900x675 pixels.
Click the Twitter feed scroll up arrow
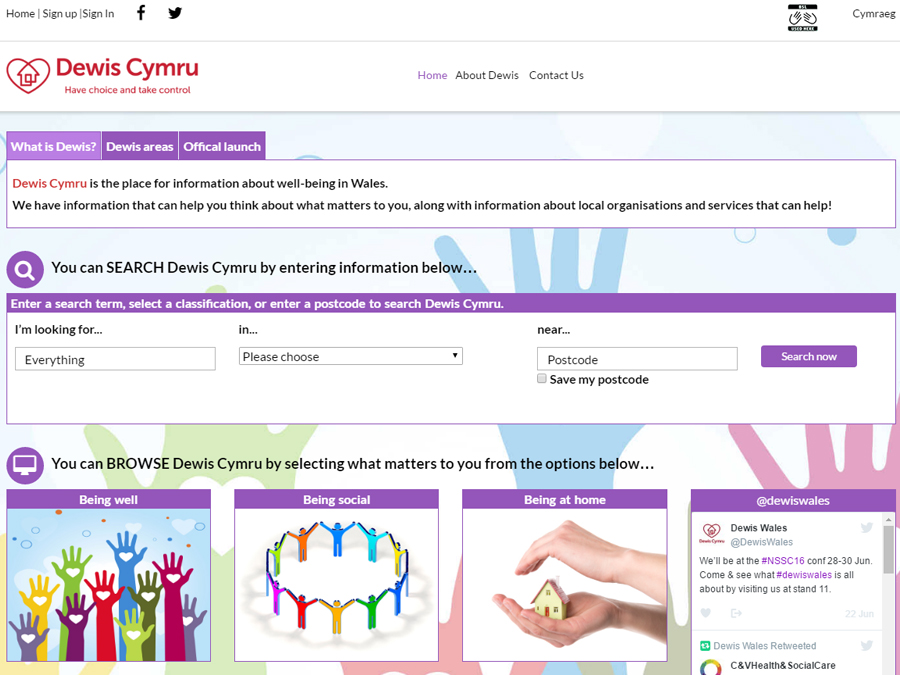889,519
